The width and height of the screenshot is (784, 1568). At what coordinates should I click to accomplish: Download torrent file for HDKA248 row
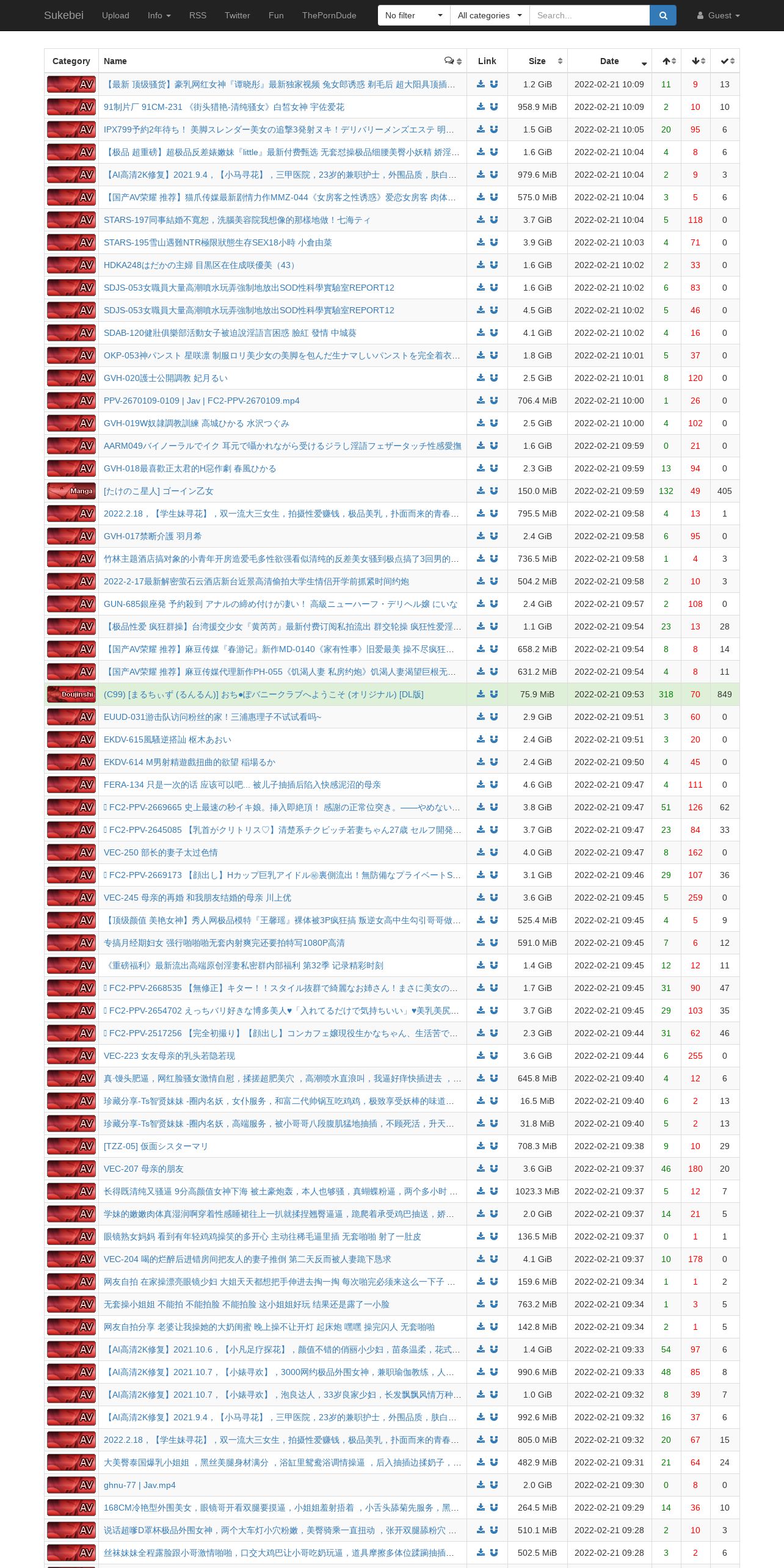[481, 265]
